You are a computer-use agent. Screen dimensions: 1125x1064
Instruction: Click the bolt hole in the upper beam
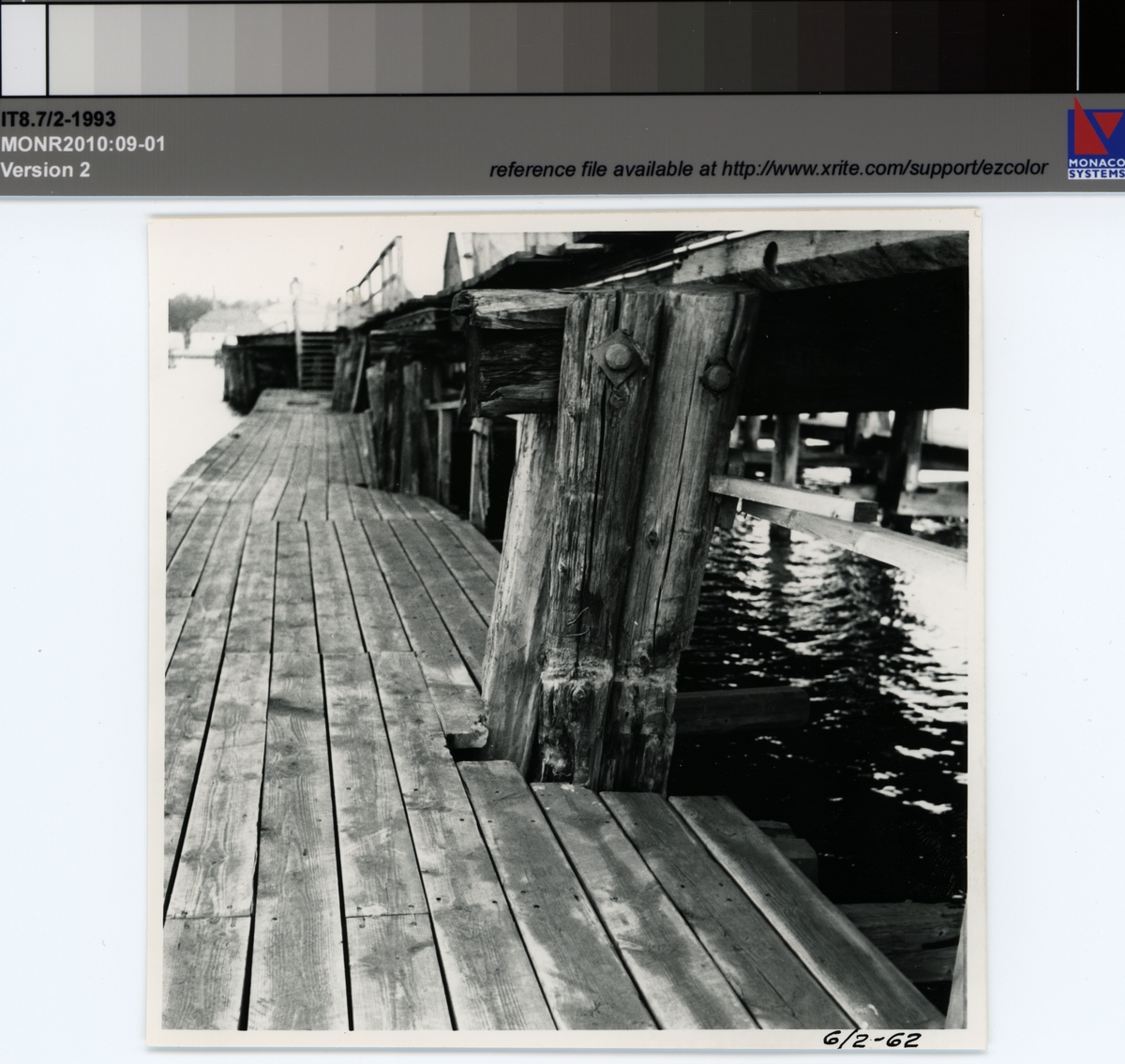click(771, 253)
